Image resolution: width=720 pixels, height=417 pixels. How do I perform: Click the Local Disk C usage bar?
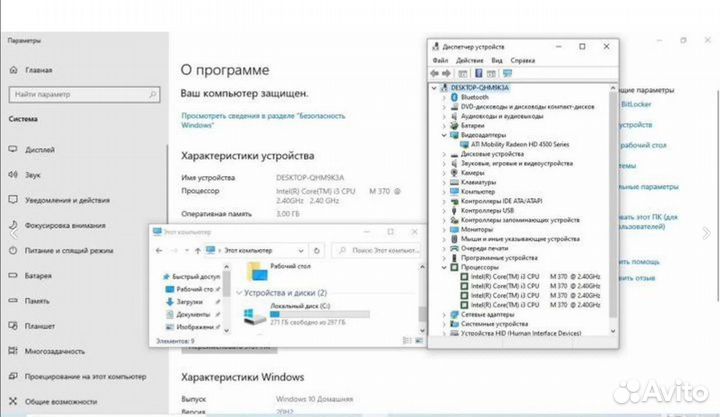pyautogui.click(x=320, y=314)
